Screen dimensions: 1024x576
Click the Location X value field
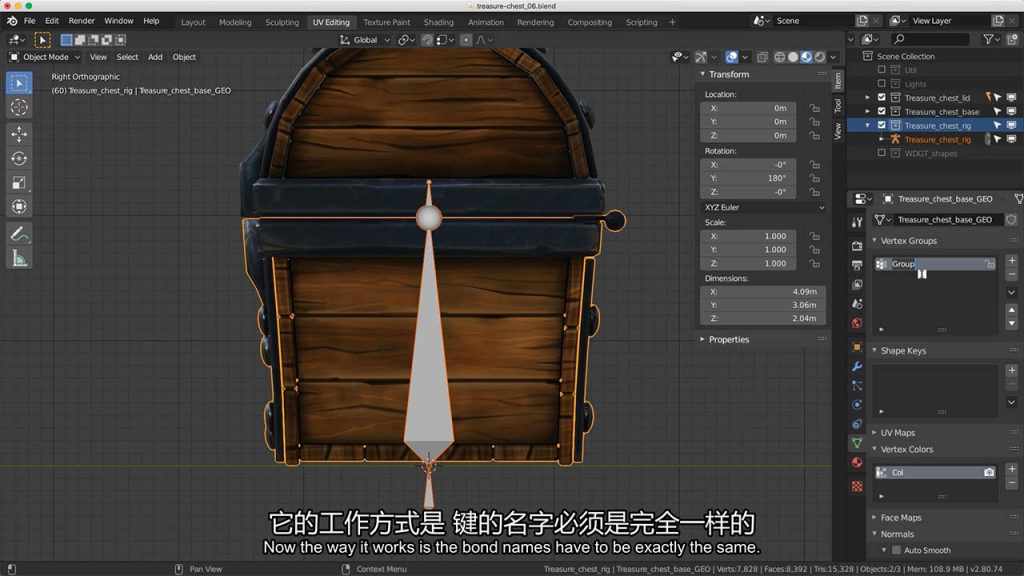(748, 108)
